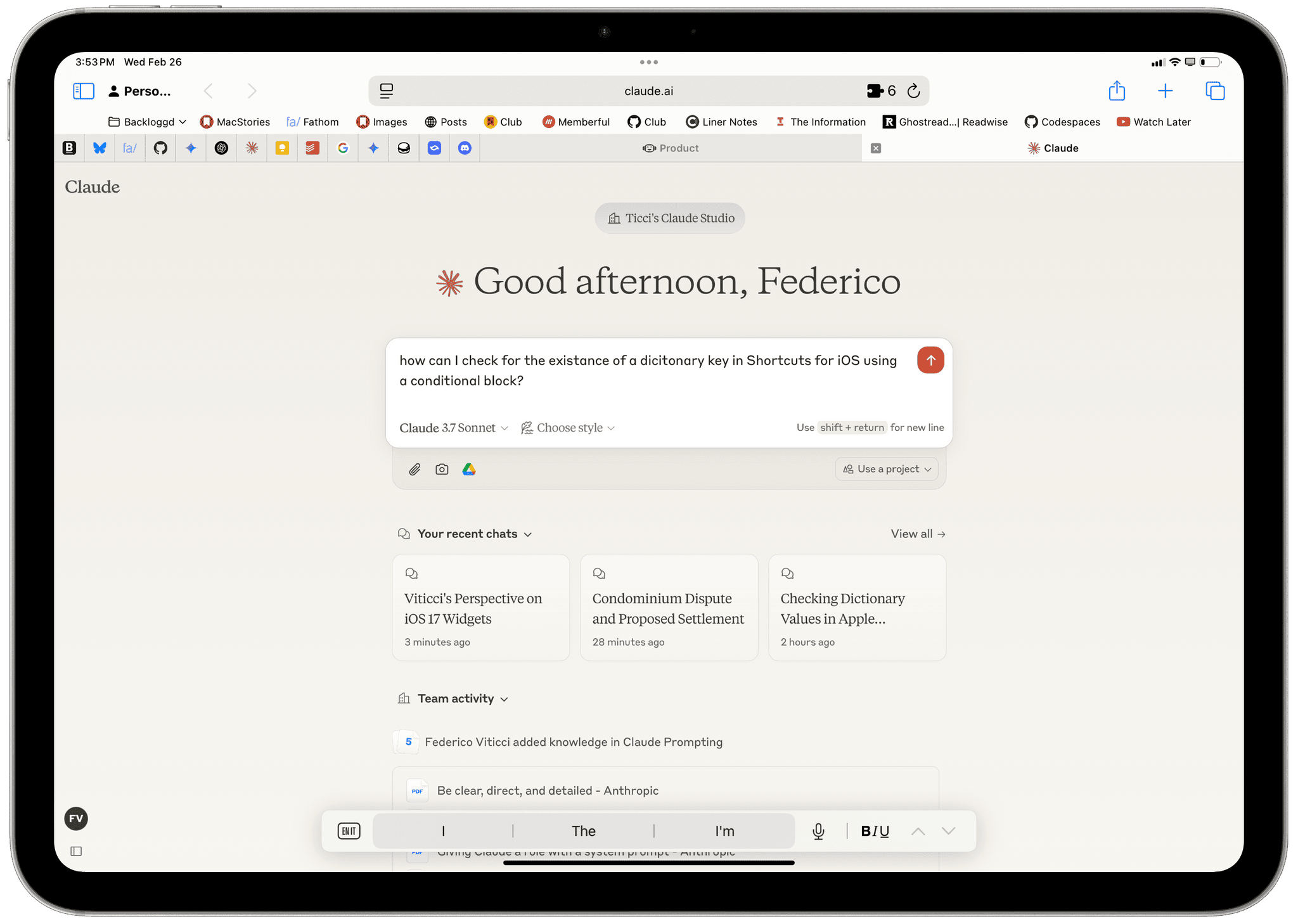
Task: Switch to the pinned ChatGPT tab
Action: pos(221,148)
